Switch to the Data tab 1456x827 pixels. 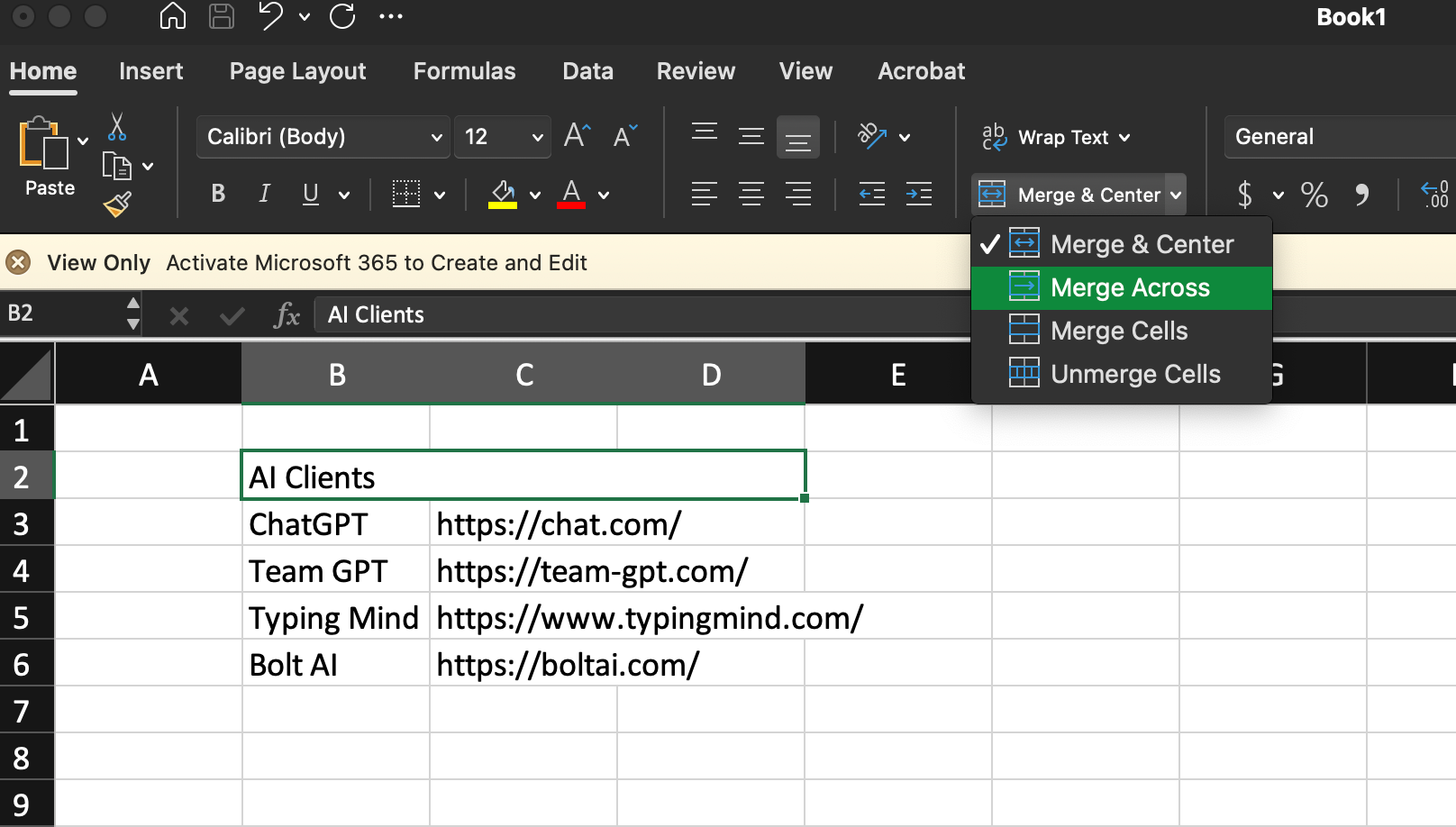pyautogui.click(x=587, y=71)
